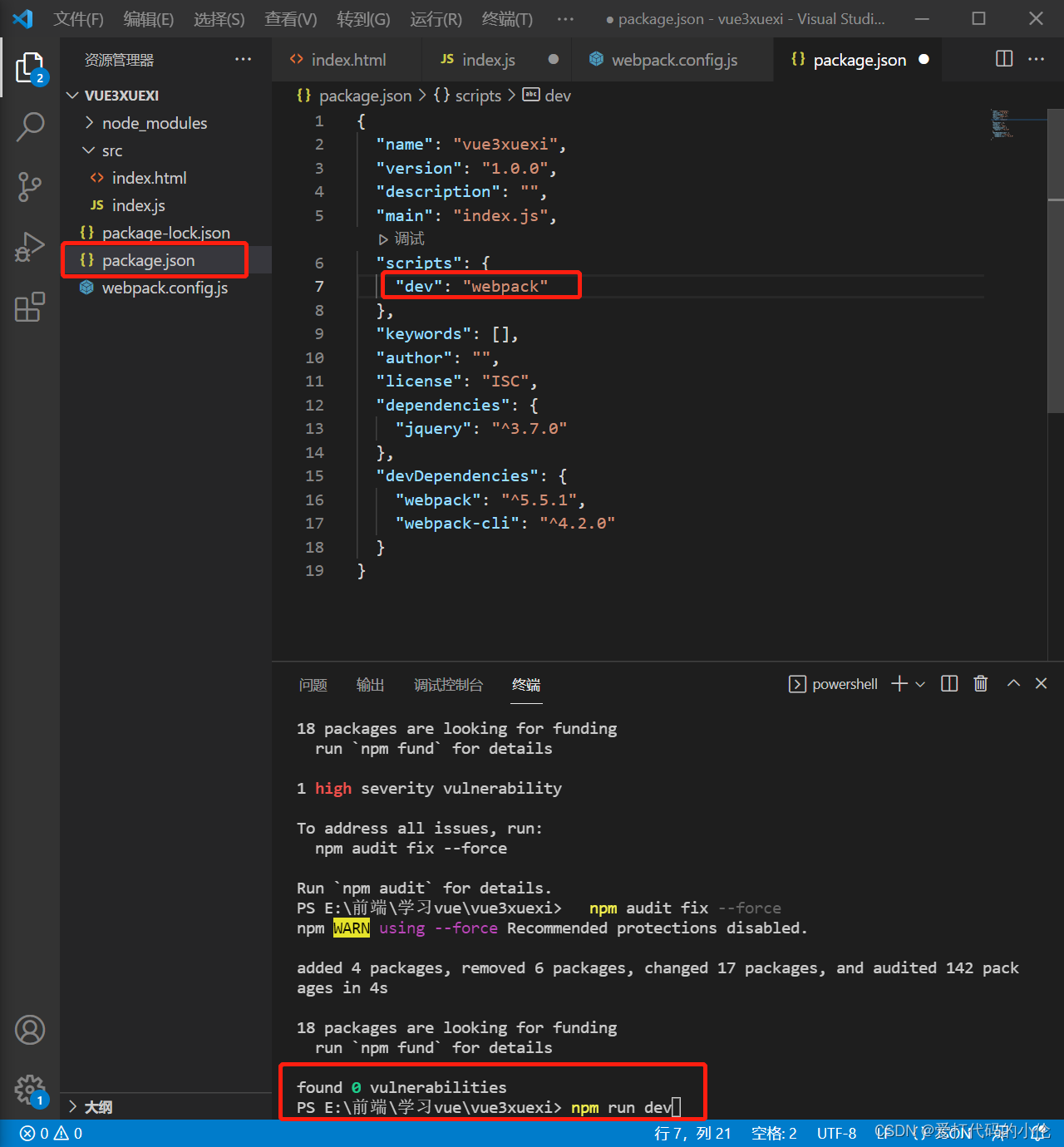Open the Extensions view icon
1064x1147 pixels.
30,307
